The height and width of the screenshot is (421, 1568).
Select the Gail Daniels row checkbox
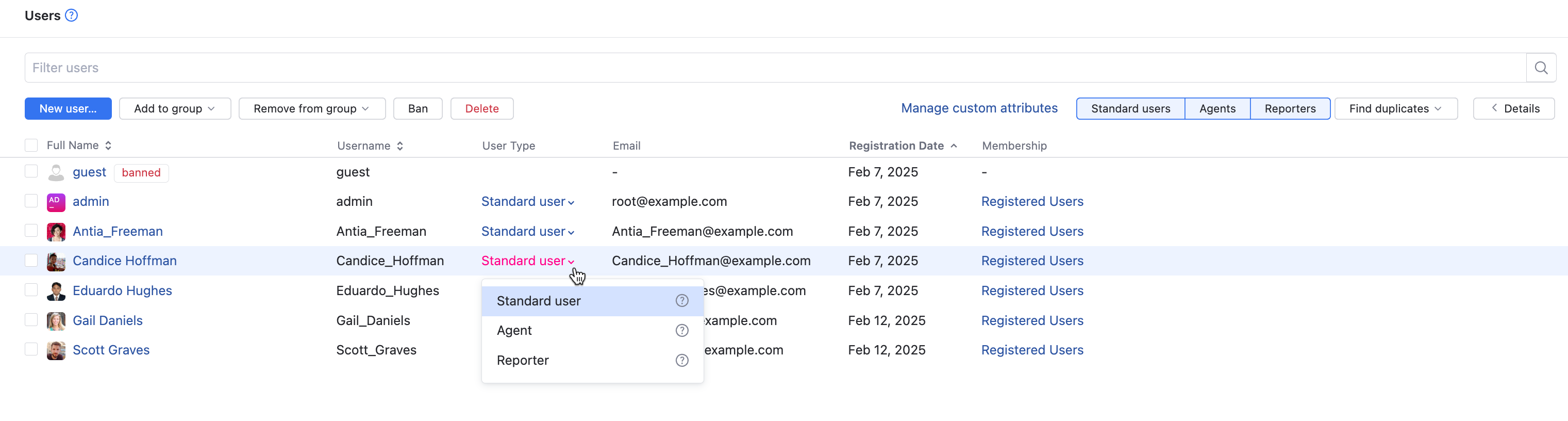[x=31, y=320]
